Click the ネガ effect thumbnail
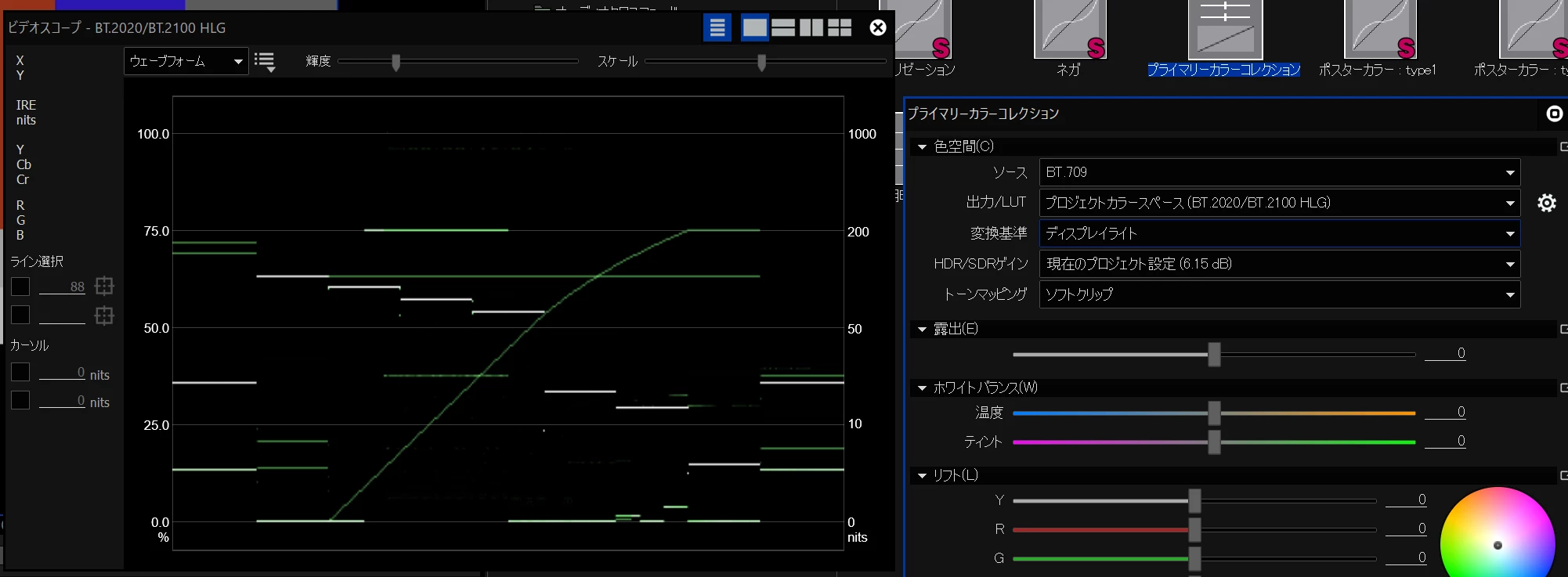 (1070, 29)
